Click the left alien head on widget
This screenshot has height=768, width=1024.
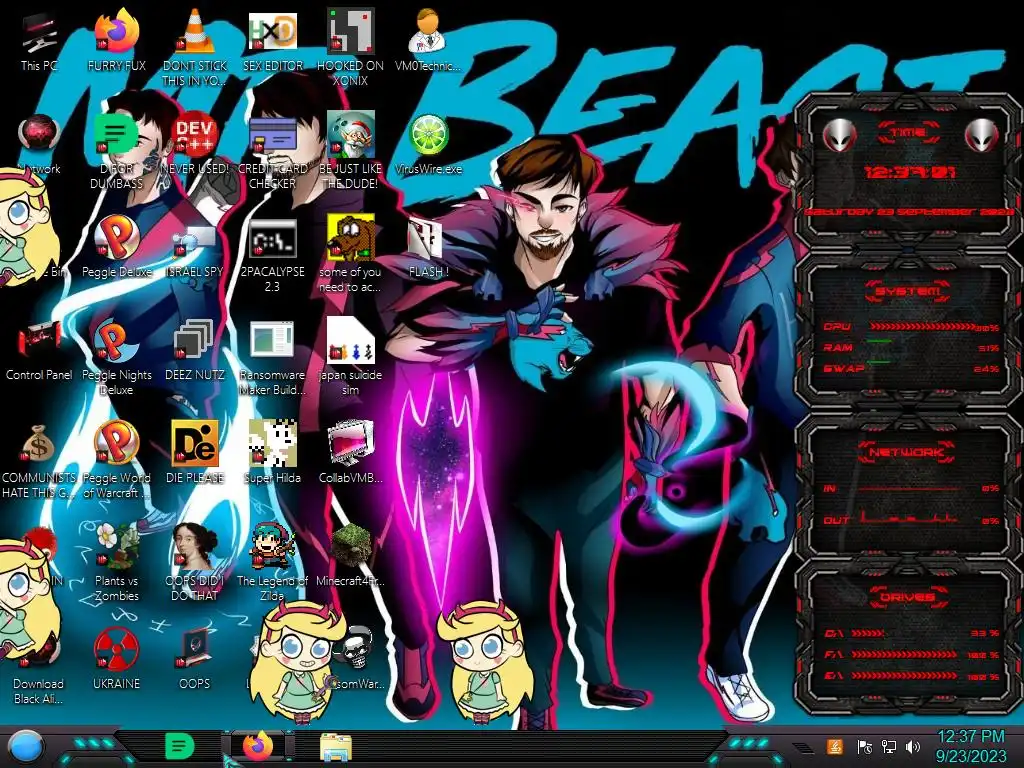point(839,136)
